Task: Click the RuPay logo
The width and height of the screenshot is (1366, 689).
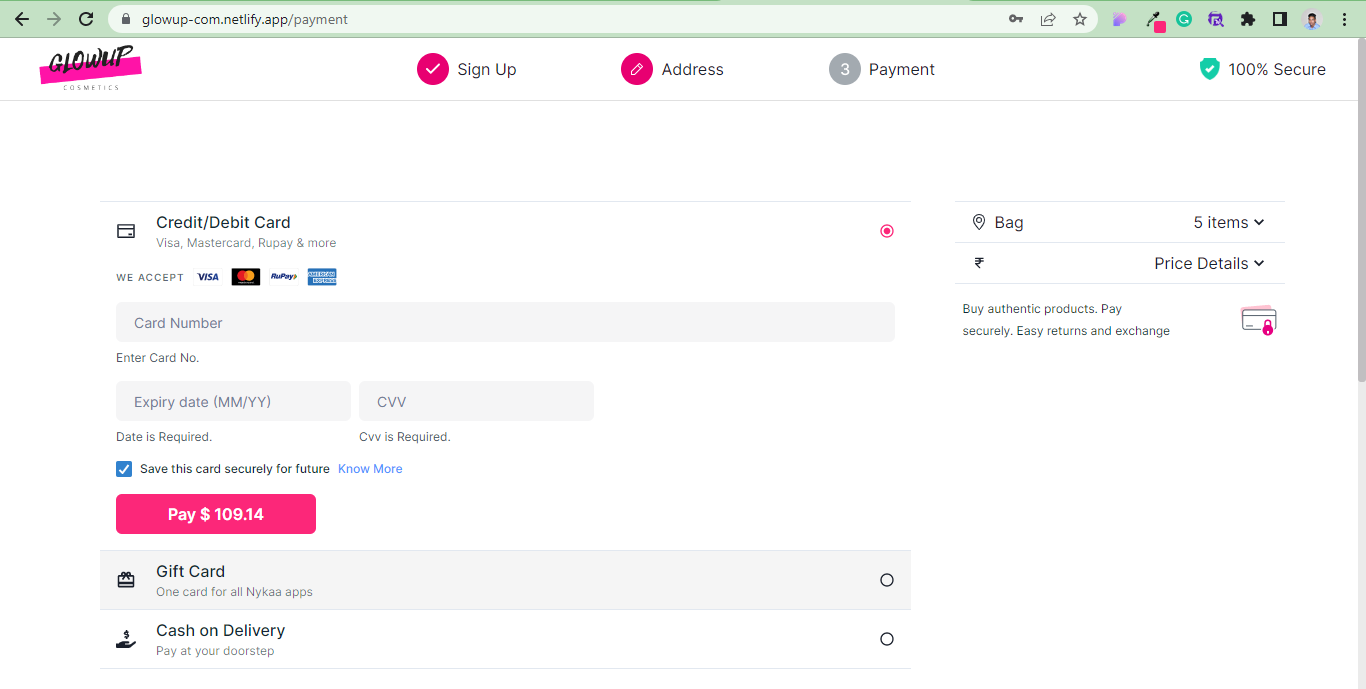Action: (x=284, y=277)
